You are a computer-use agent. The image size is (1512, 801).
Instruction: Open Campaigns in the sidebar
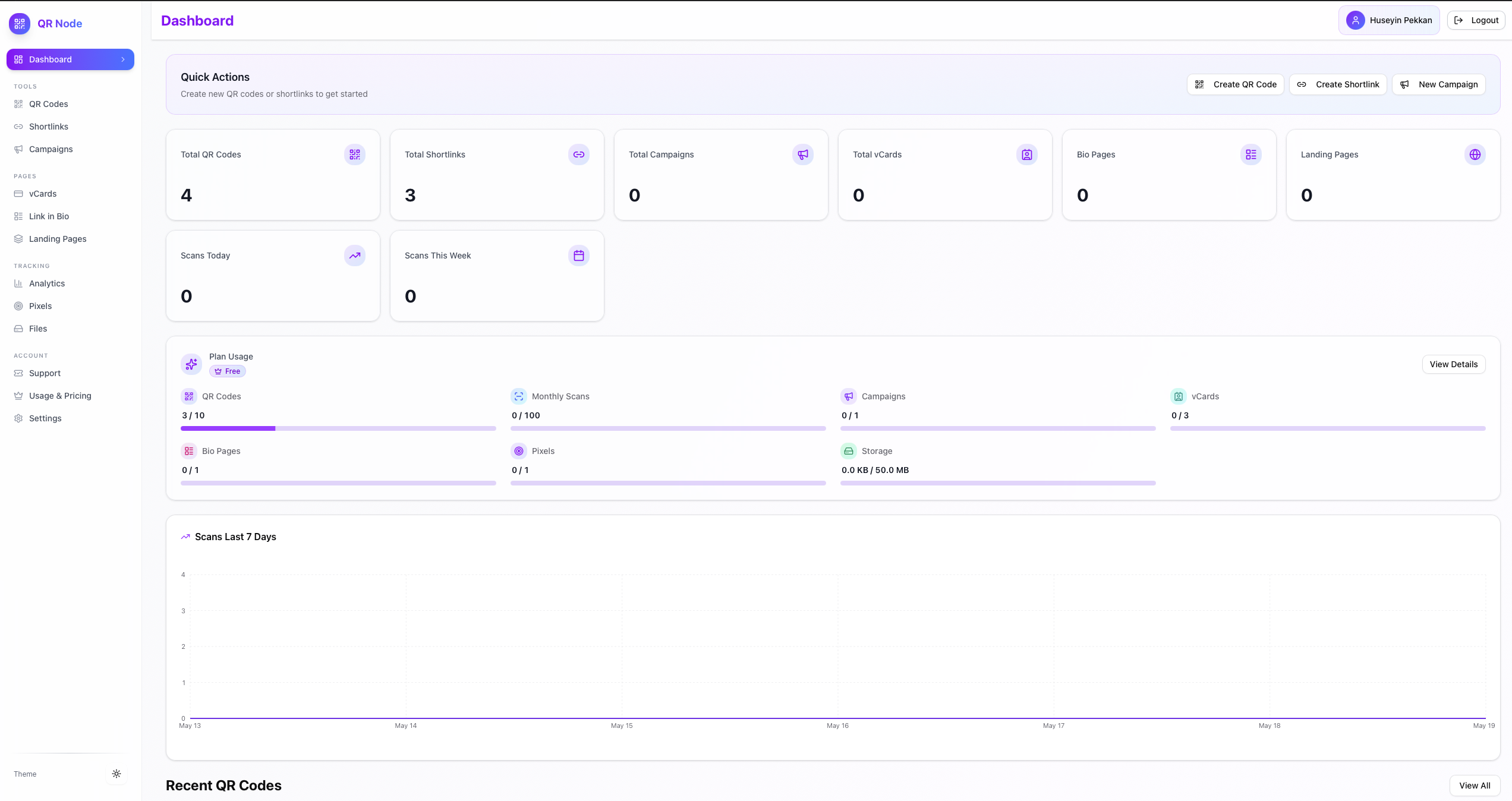click(x=70, y=149)
